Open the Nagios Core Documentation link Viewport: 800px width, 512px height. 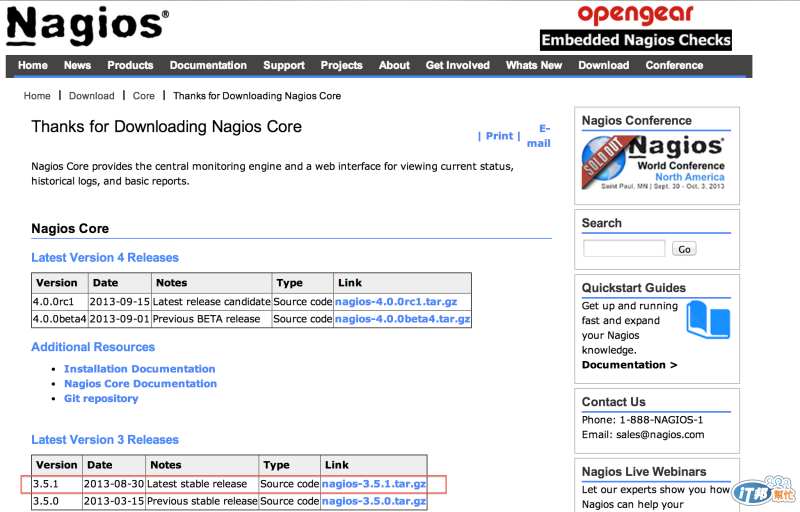(140, 383)
